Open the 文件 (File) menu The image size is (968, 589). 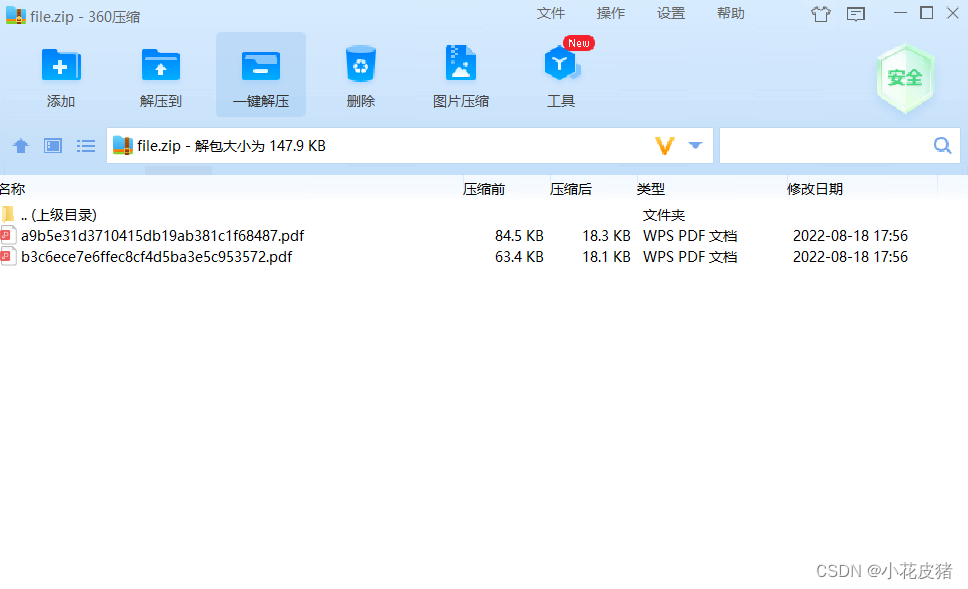coord(551,13)
